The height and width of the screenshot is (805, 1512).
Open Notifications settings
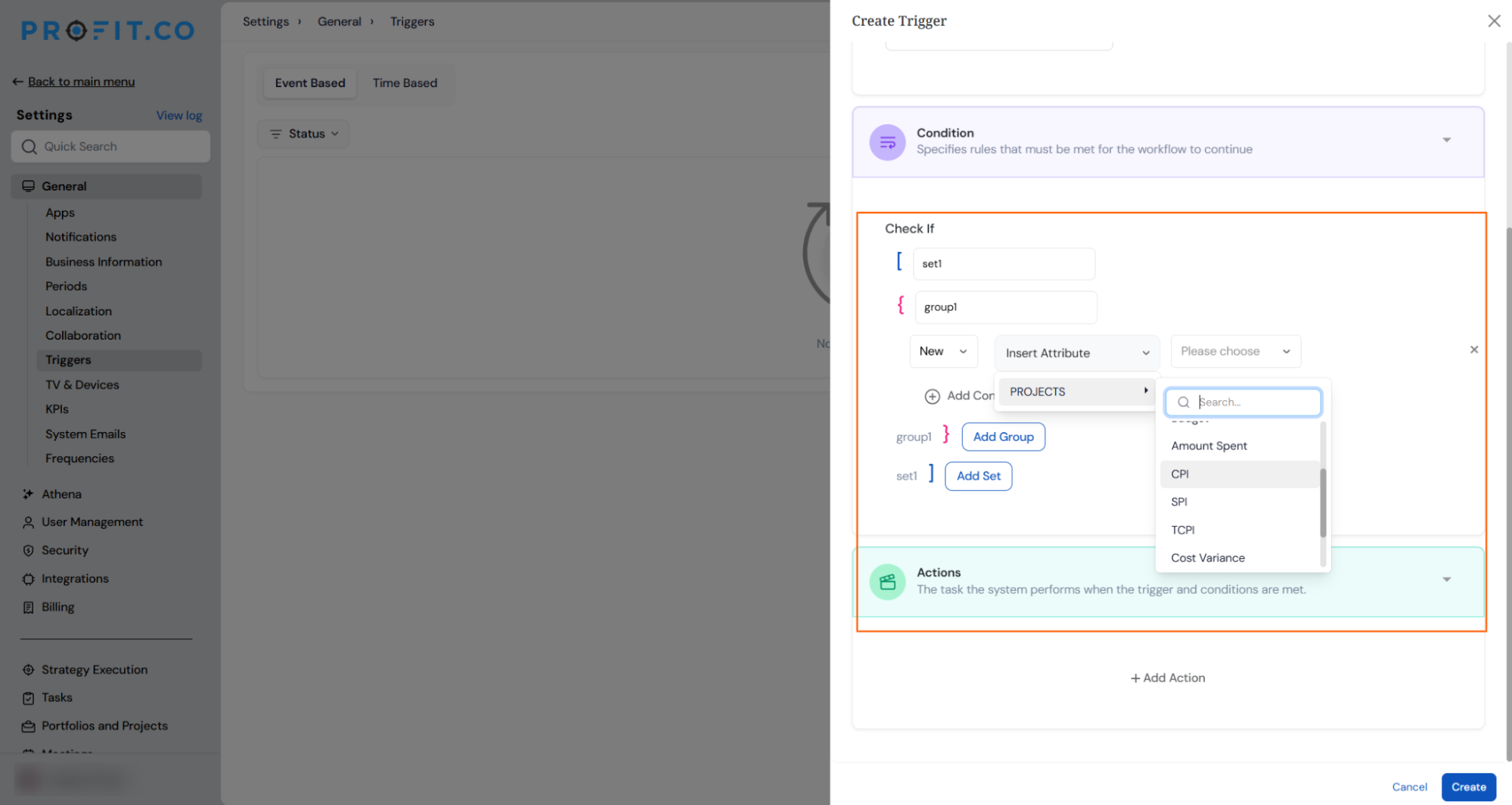coord(81,238)
